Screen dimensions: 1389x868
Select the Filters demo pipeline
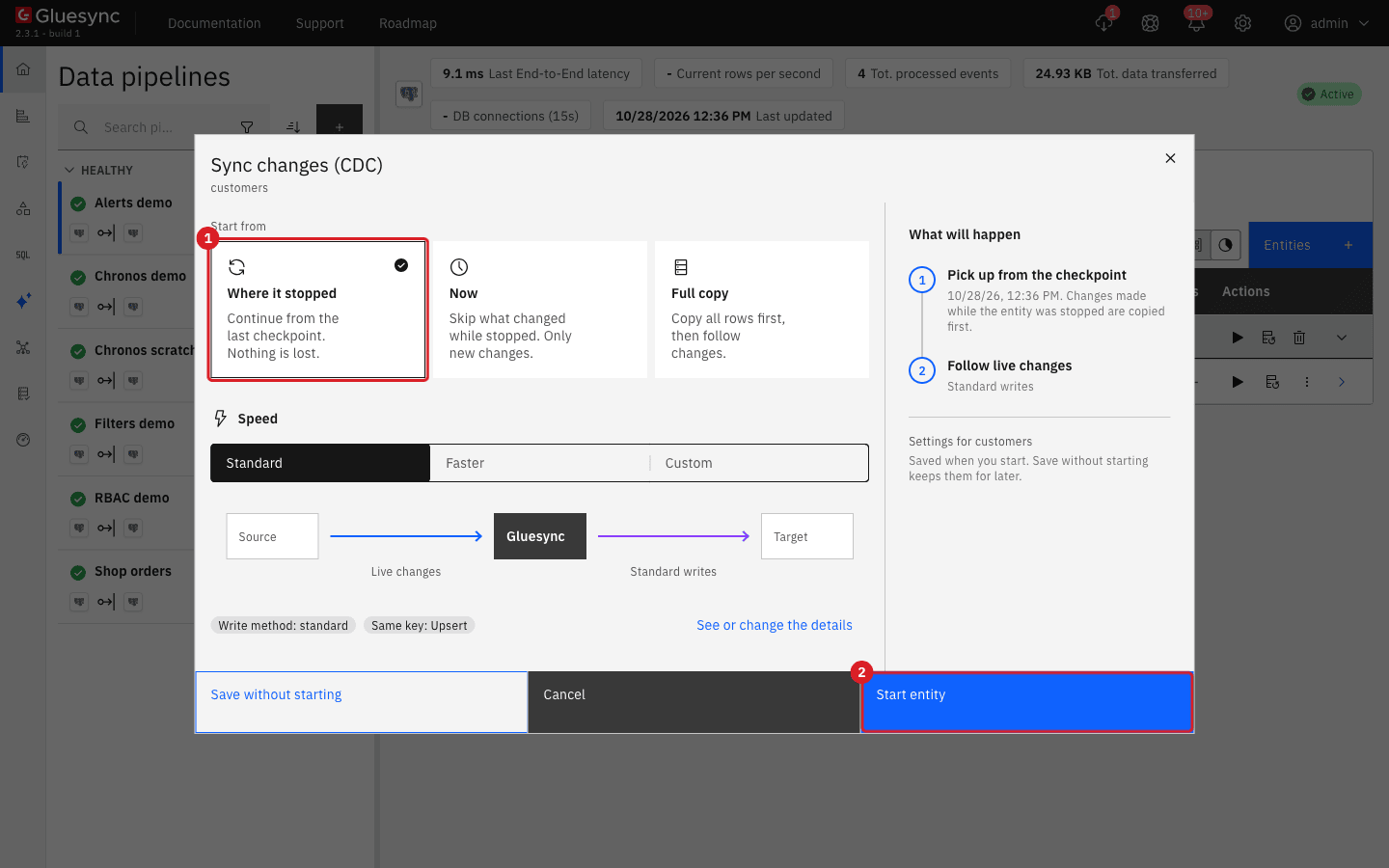[134, 423]
